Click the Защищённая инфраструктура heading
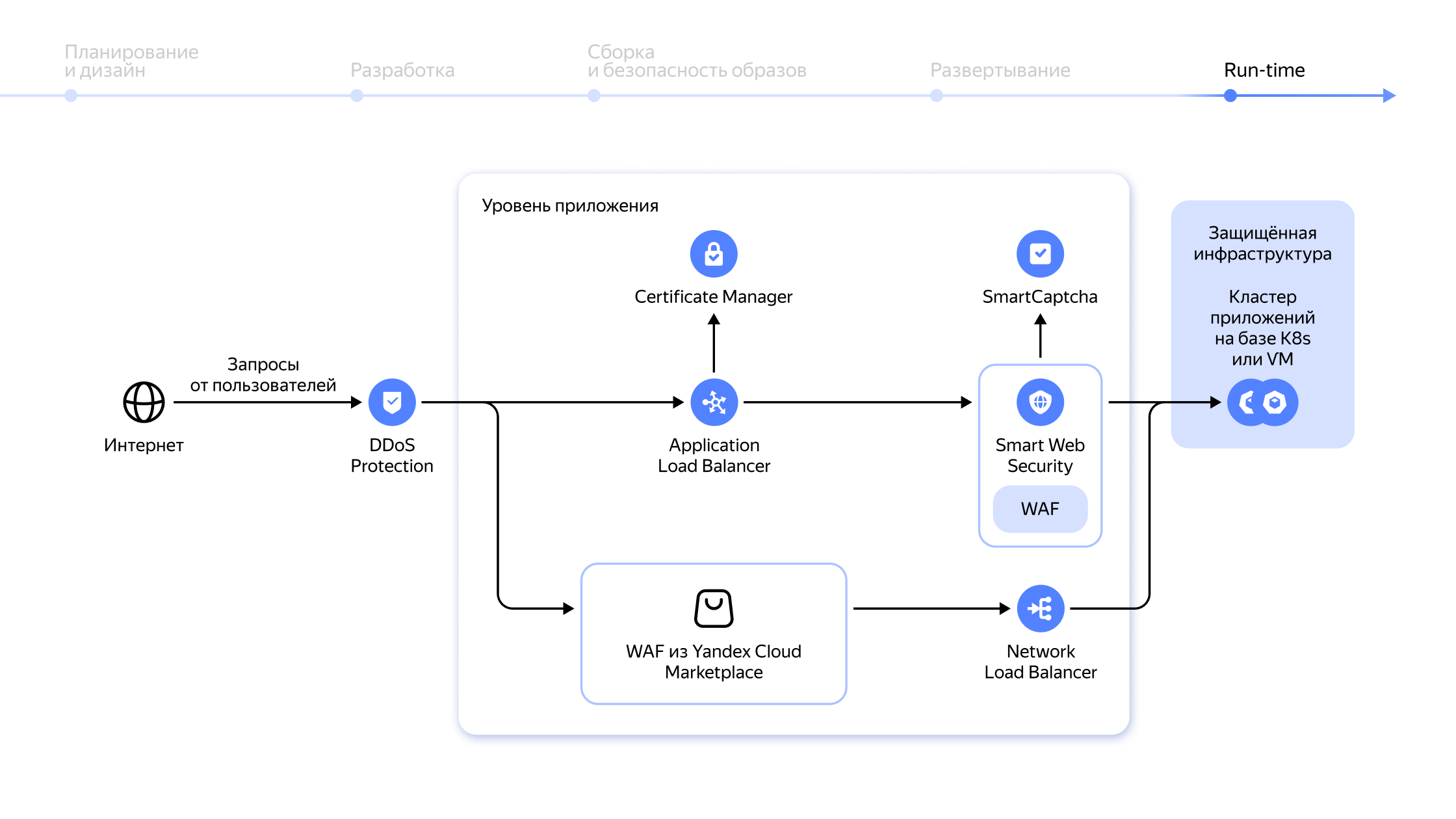 (1262, 244)
